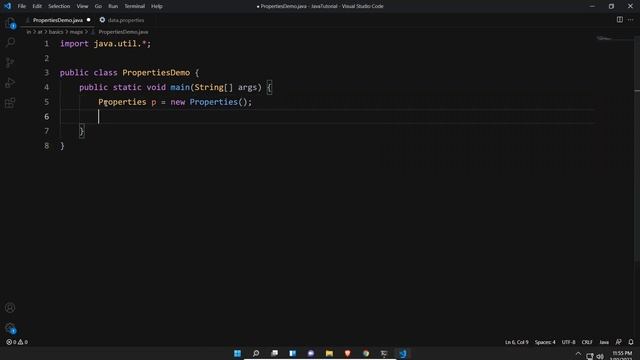640x360 pixels.
Task: Click the 'basics' breadcrumb segment
Action: coord(56,32)
